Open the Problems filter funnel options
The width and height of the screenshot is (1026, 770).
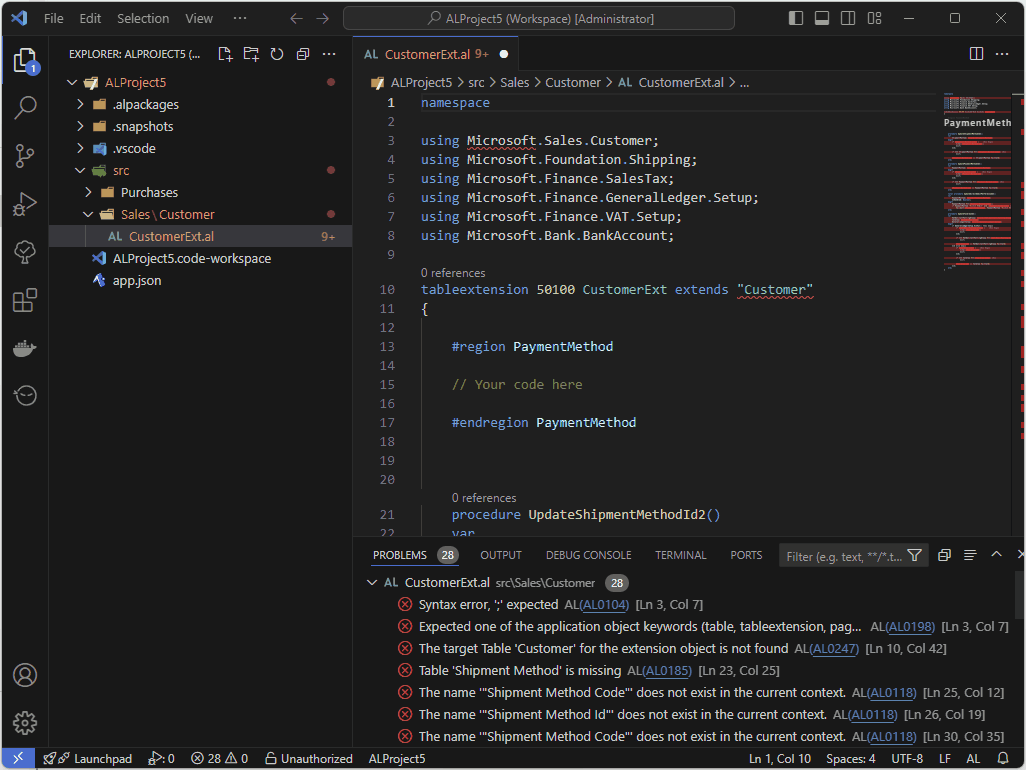point(915,555)
